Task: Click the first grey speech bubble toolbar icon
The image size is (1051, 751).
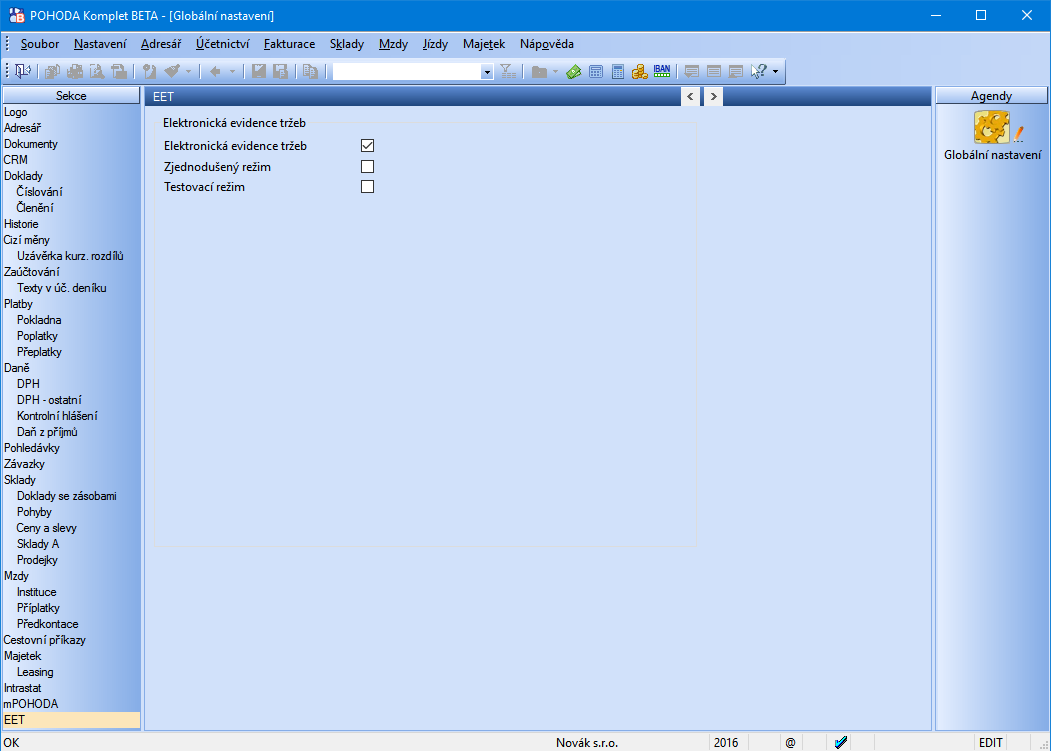Action: (x=692, y=71)
